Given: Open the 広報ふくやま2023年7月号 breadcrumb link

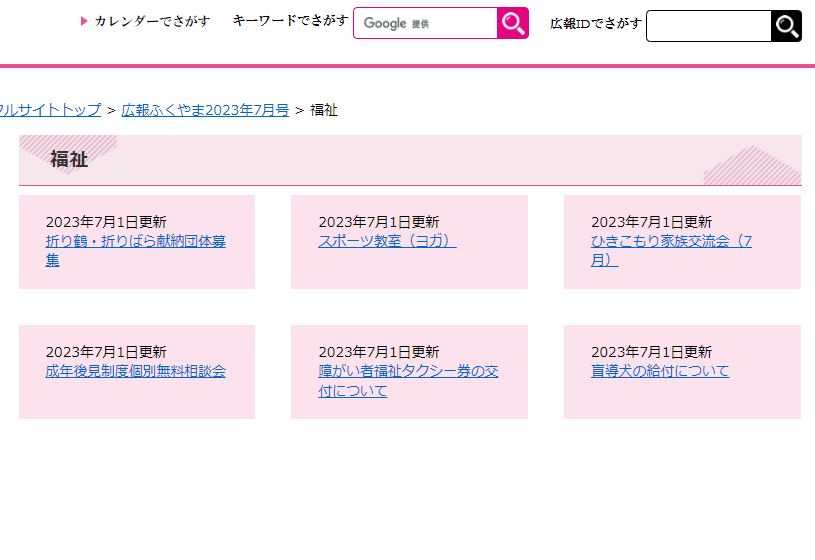Looking at the screenshot, I should 205,110.
